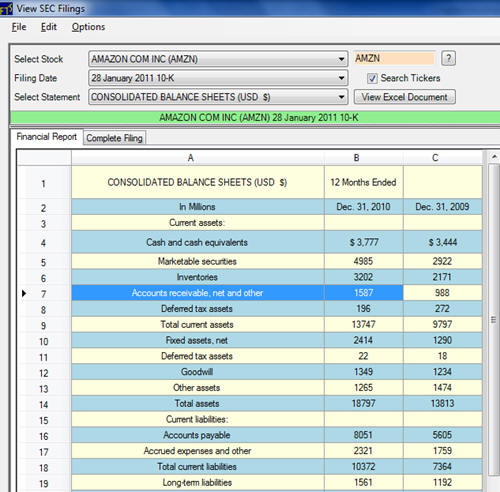This screenshot has width=500, height=492.
Task: Open the Edit menu
Action: click(49, 27)
